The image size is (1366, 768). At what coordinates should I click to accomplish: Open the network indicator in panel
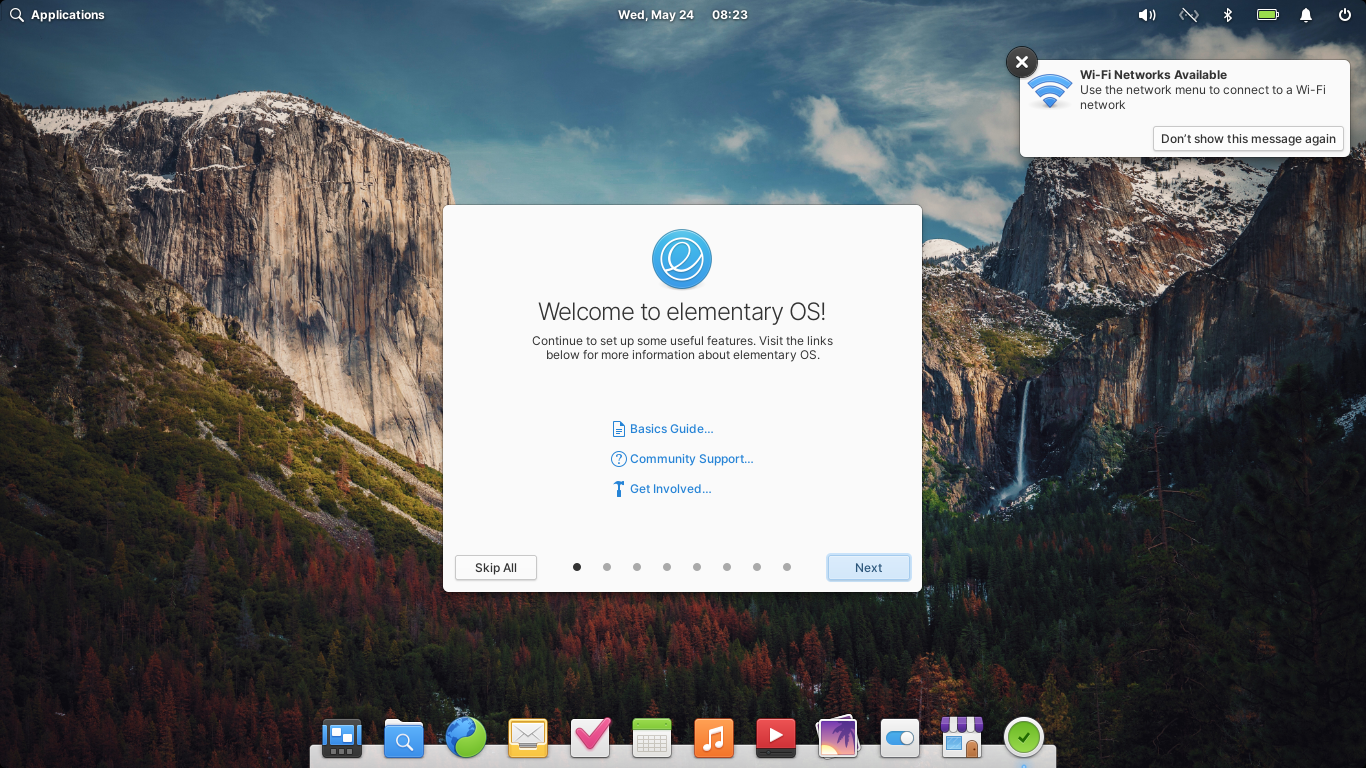click(1189, 15)
